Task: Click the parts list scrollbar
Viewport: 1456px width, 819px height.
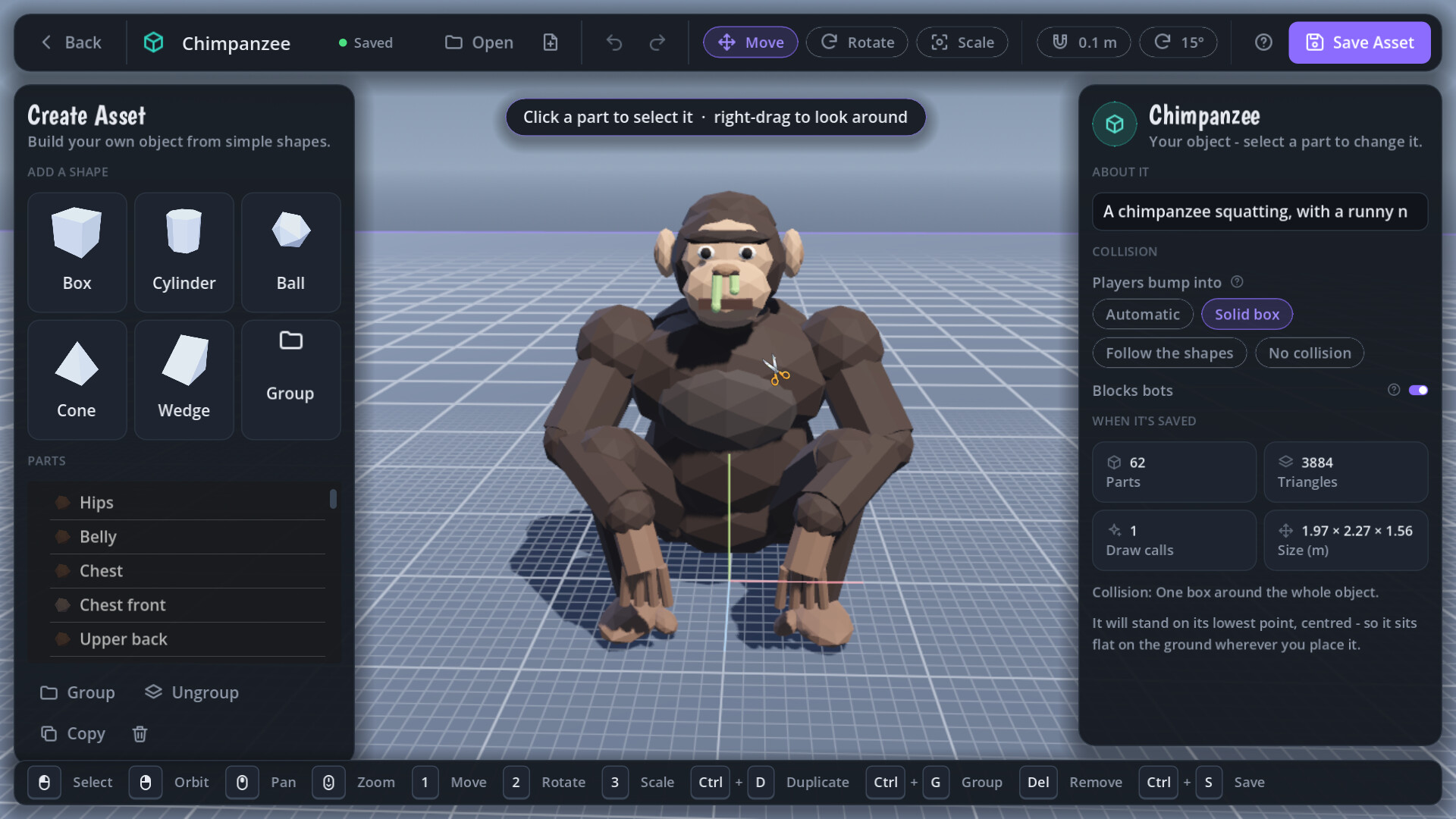Action: [x=333, y=499]
